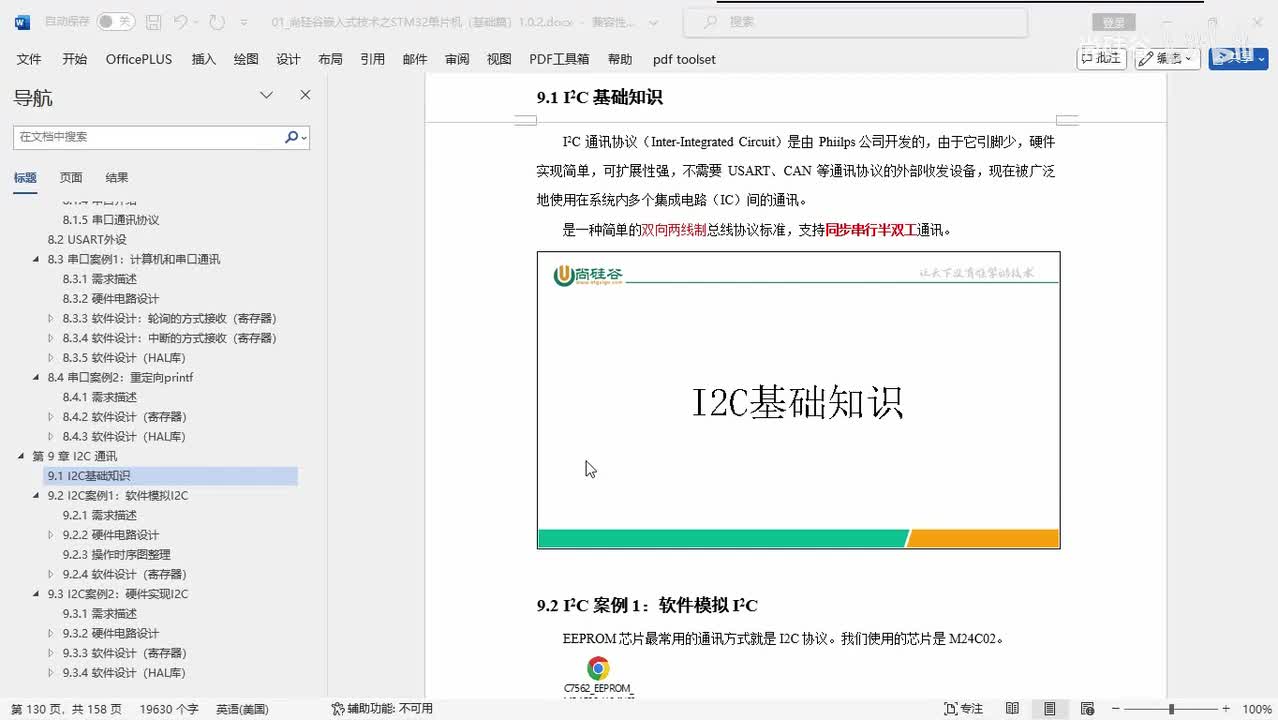Select heading 8.1.5 串口通讯协议

[x=111, y=220]
